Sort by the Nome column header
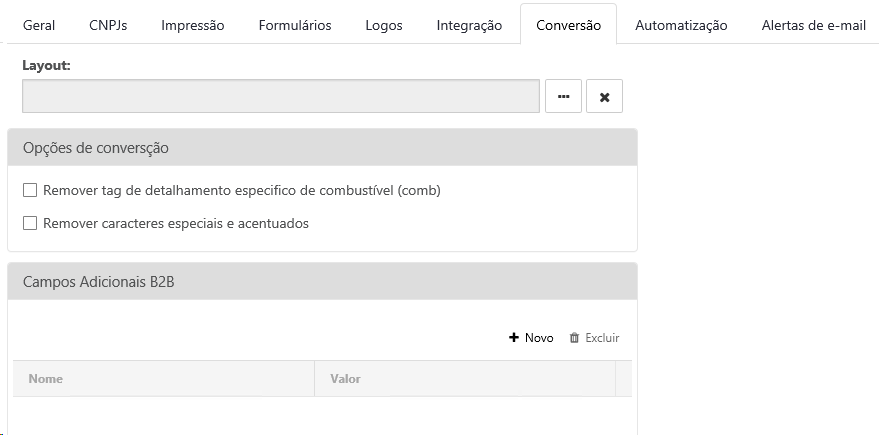This screenshot has width=879, height=435. tap(46, 379)
